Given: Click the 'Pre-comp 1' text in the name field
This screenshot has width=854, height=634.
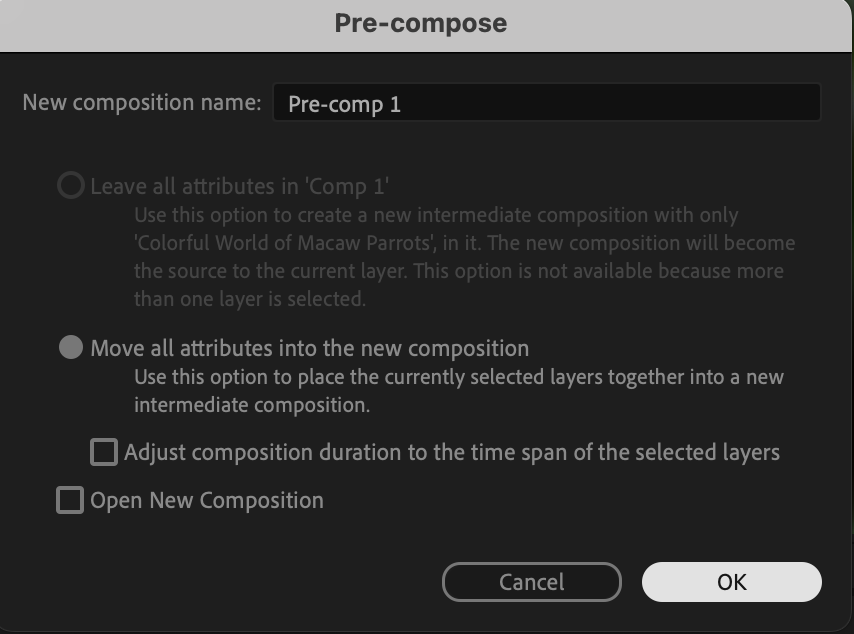Looking at the screenshot, I should [344, 104].
